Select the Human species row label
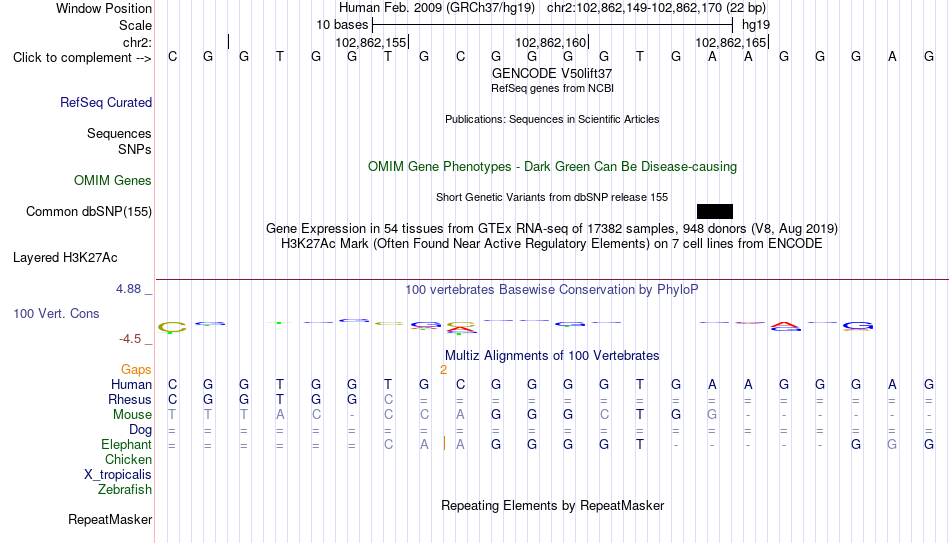 pos(131,385)
